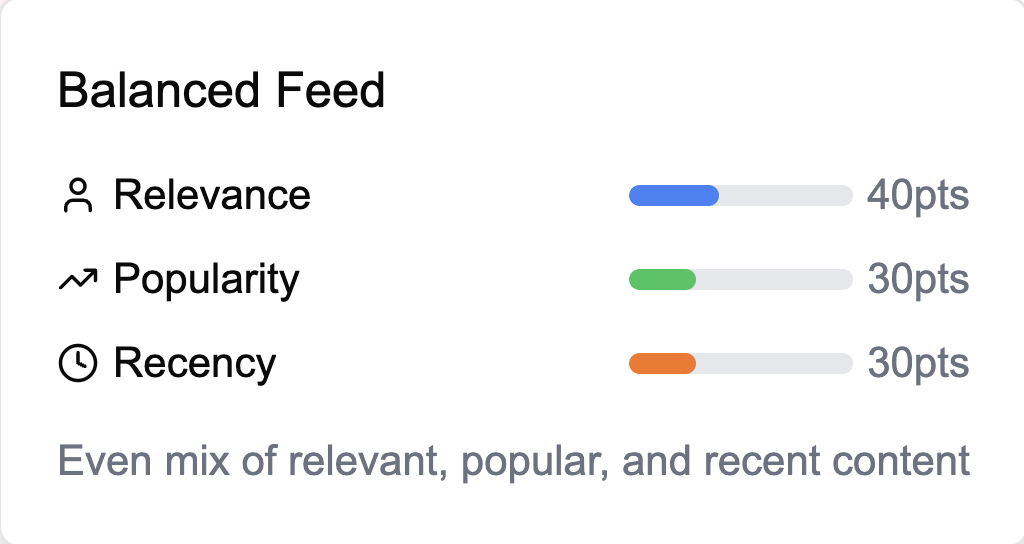Image resolution: width=1024 pixels, height=544 pixels.
Task: Click the trending arrow icon beside Popularity
Action: coord(77,281)
